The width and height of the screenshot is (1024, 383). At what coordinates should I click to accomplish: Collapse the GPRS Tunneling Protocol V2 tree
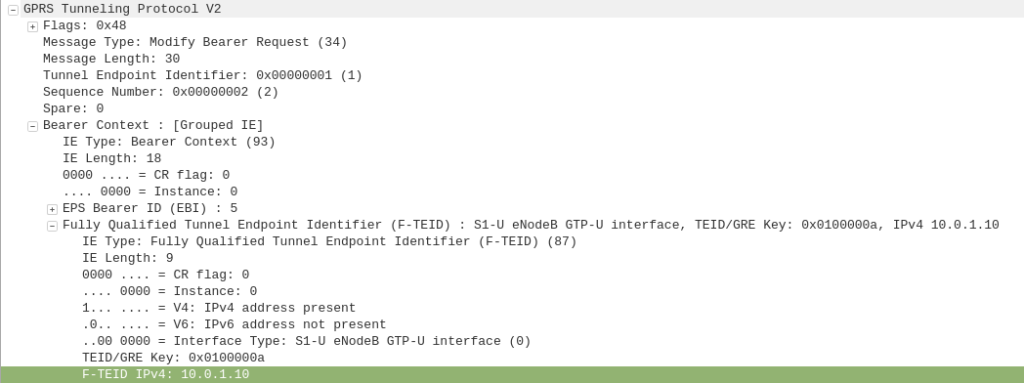tap(13, 10)
